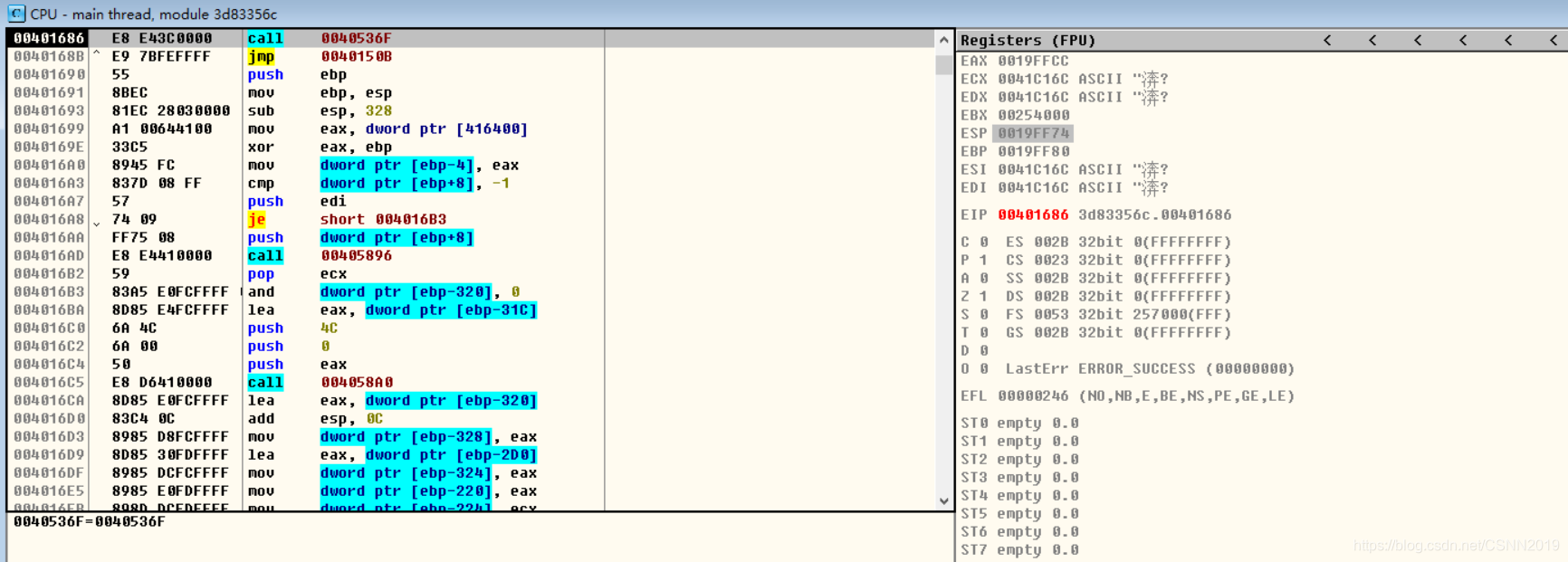The height and width of the screenshot is (562, 1568).
Task: Select the jmp mnemonic at 0040168B
Action: [x=261, y=56]
